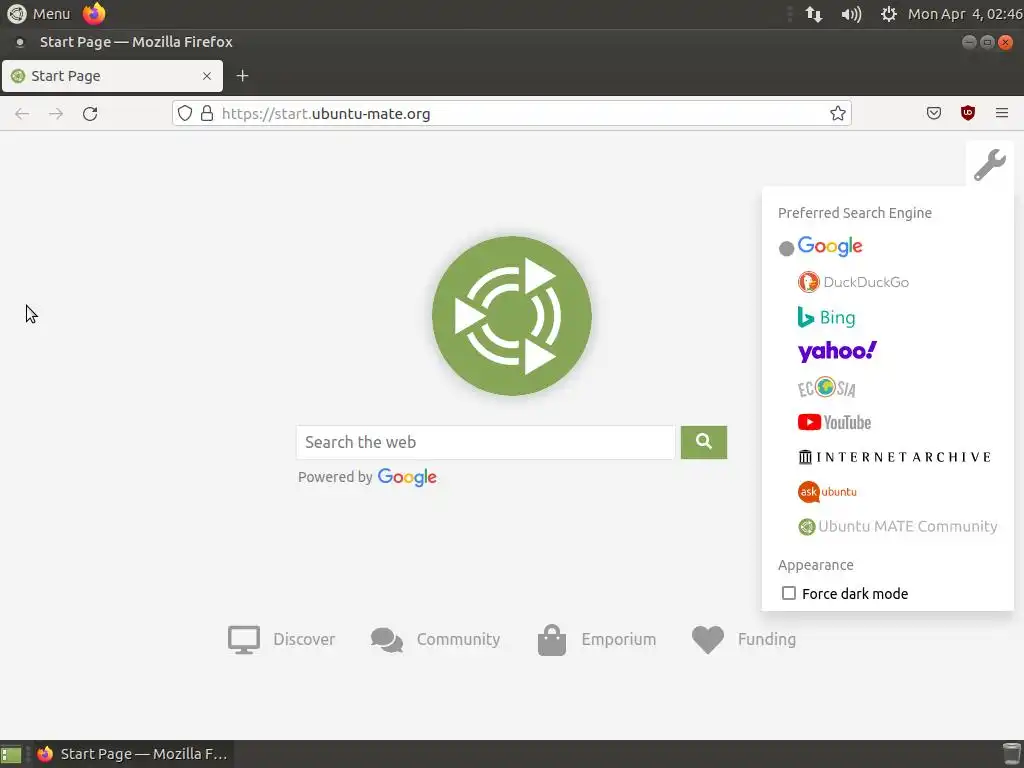This screenshot has width=1024, height=768.
Task: Open a new tab with plus button
Action: (x=242, y=76)
